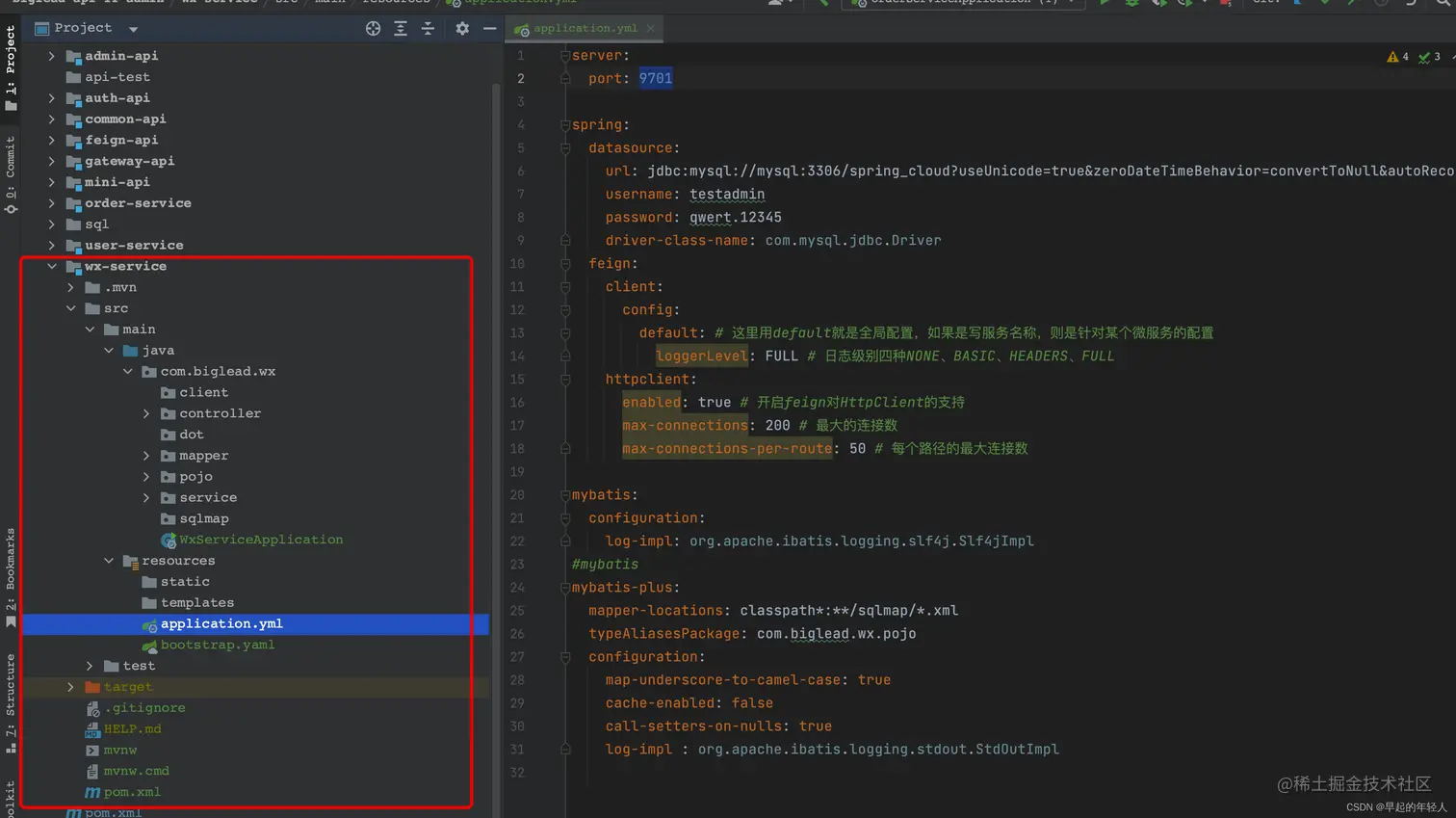Click the orange target folder icon
This screenshot has width=1456, height=818.
click(x=92, y=687)
